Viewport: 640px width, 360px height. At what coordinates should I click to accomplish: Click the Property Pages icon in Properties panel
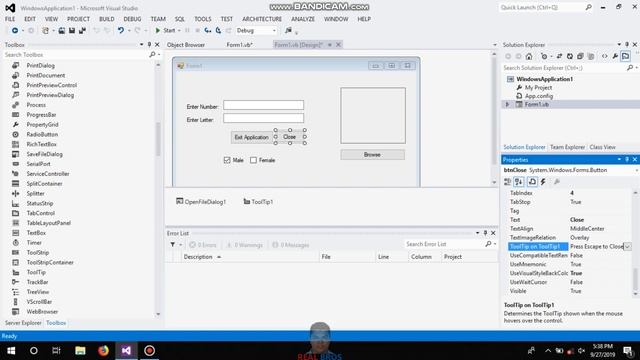coord(557,182)
